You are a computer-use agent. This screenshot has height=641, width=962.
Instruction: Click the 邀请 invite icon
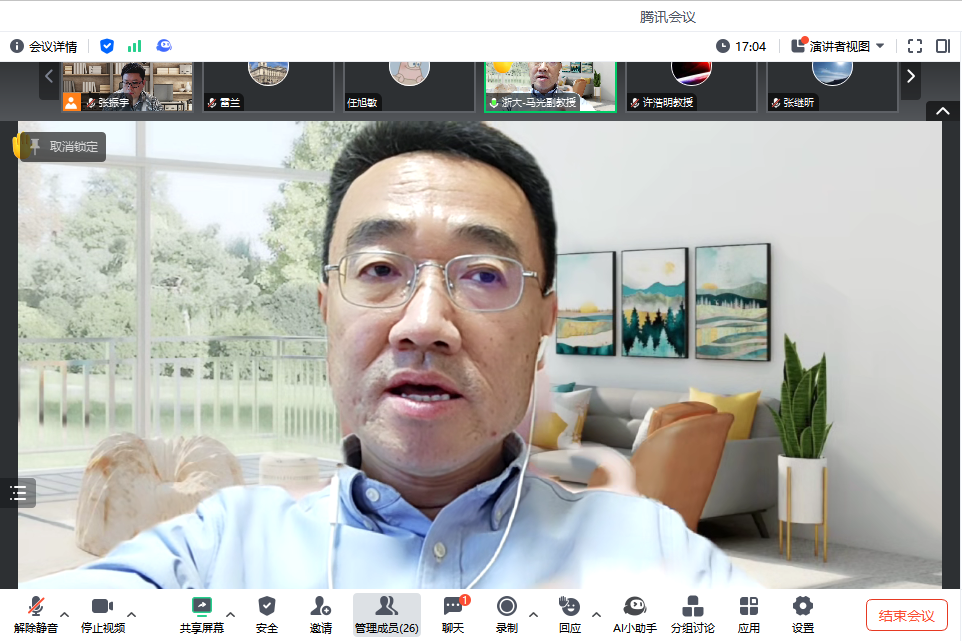320,613
